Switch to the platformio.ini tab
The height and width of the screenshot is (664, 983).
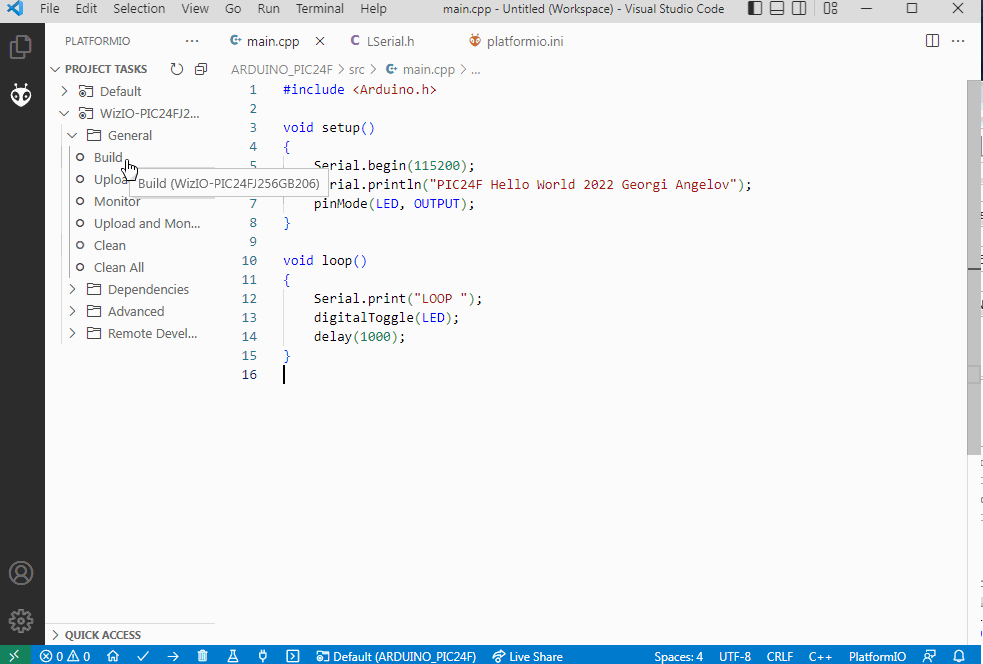click(524, 41)
